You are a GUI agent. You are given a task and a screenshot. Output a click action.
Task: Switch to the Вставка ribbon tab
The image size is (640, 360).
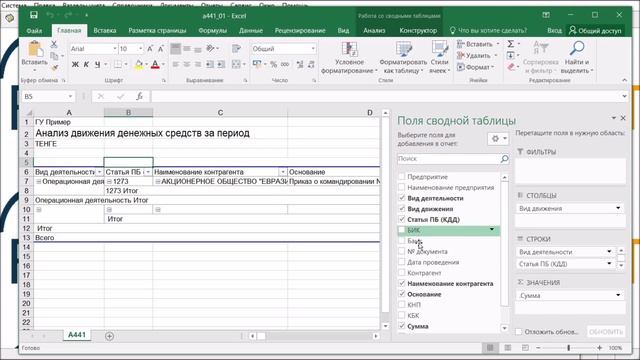[x=104, y=31]
